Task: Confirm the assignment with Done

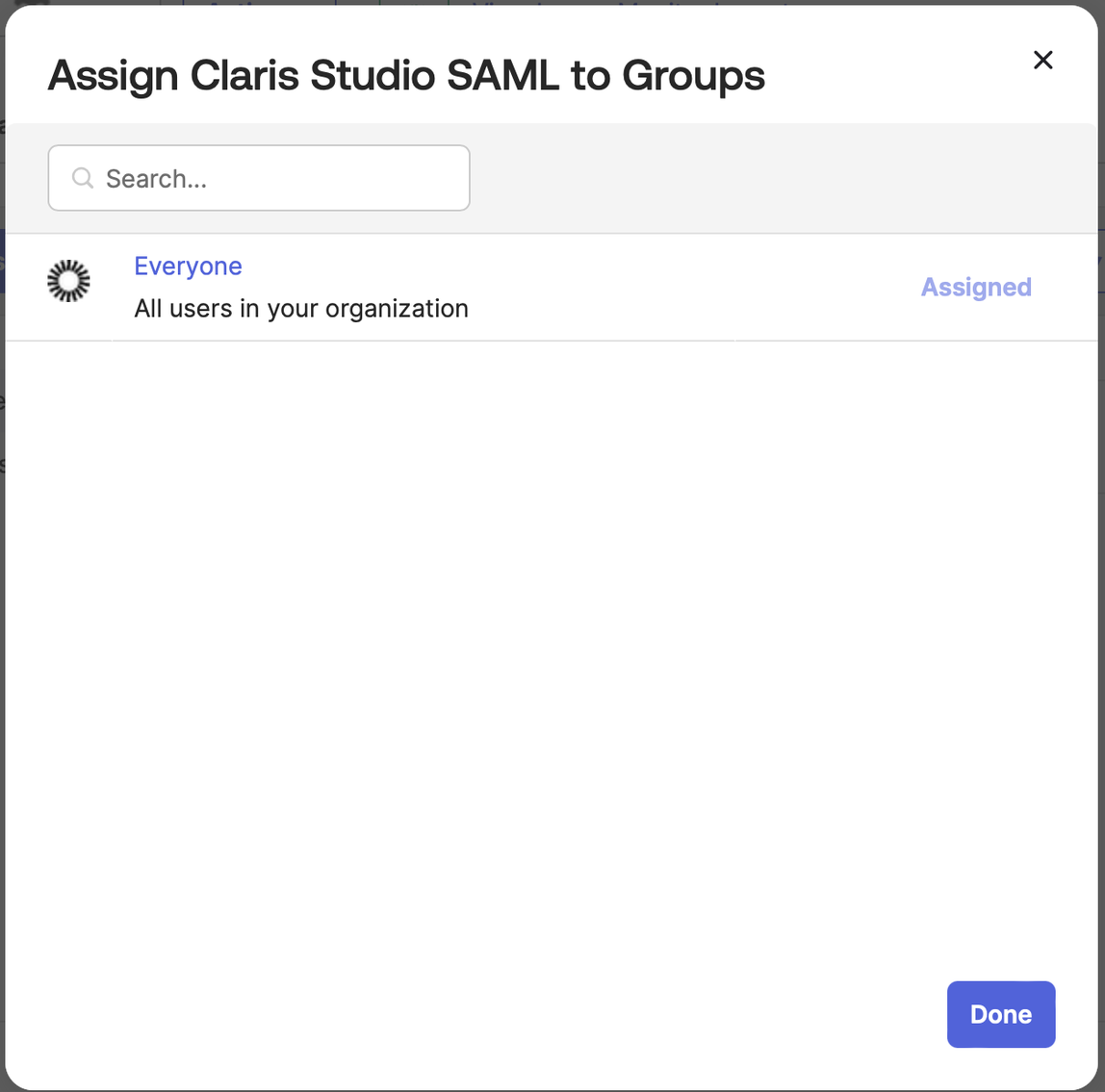Action: (1001, 1014)
